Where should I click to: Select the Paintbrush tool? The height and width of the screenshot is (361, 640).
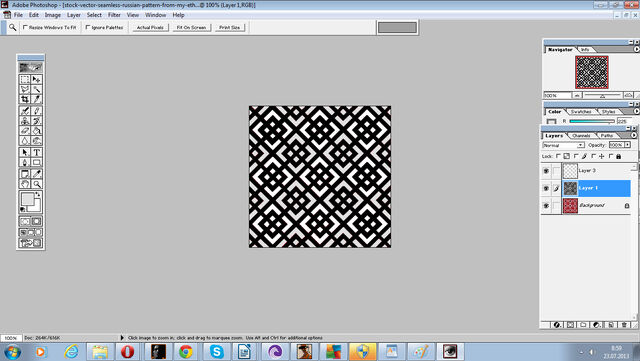point(37,110)
